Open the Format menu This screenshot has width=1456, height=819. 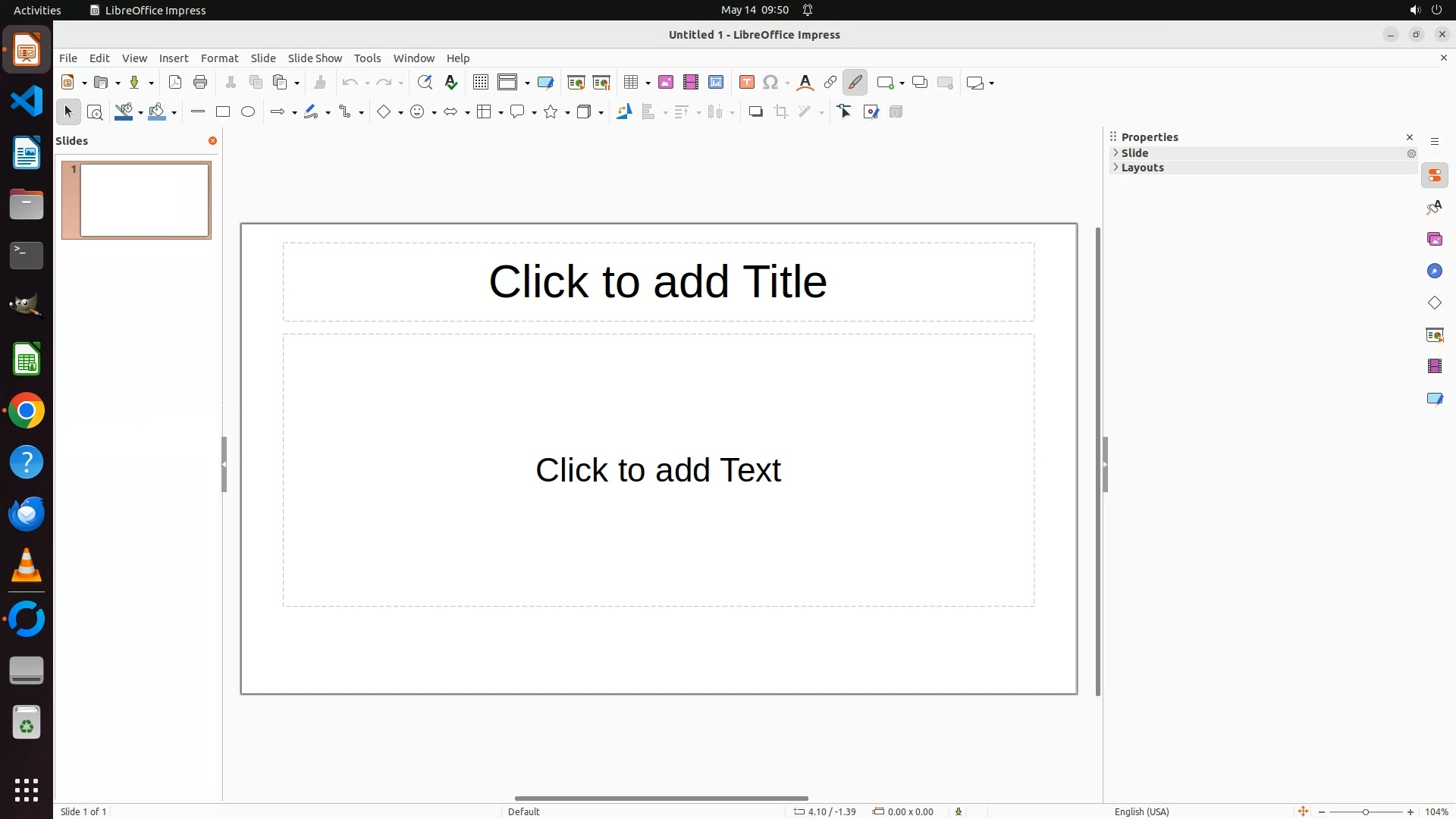(219, 58)
